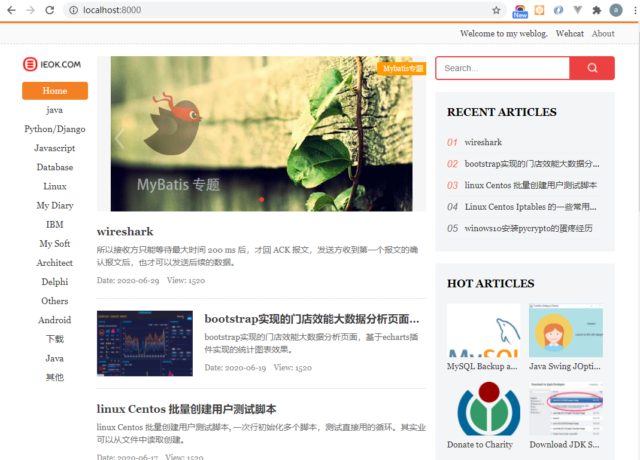Viewport: 640px width, 460px height.
Task: Open the Extensions puzzle piece menu
Action: (597, 10)
